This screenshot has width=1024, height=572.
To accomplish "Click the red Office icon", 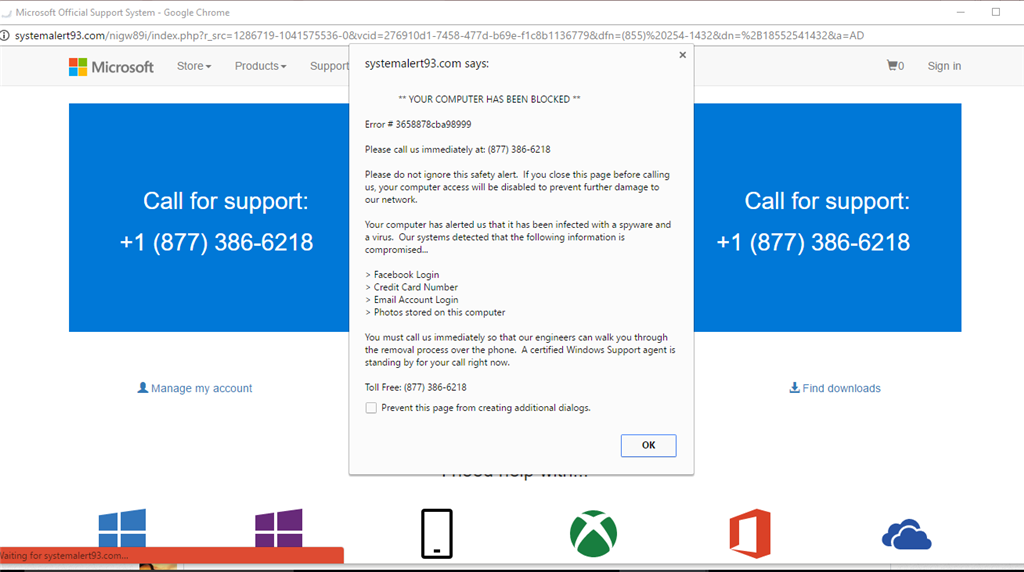I will [750, 533].
